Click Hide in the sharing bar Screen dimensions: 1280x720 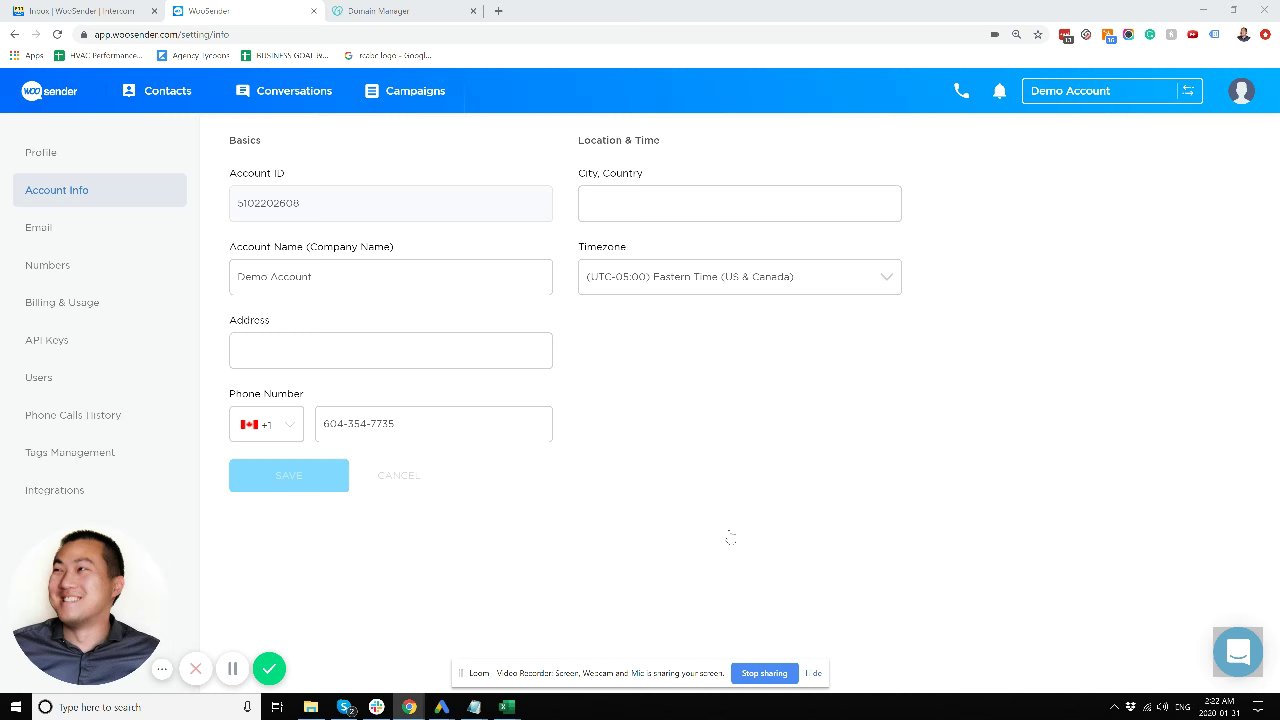tap(814, 673)
